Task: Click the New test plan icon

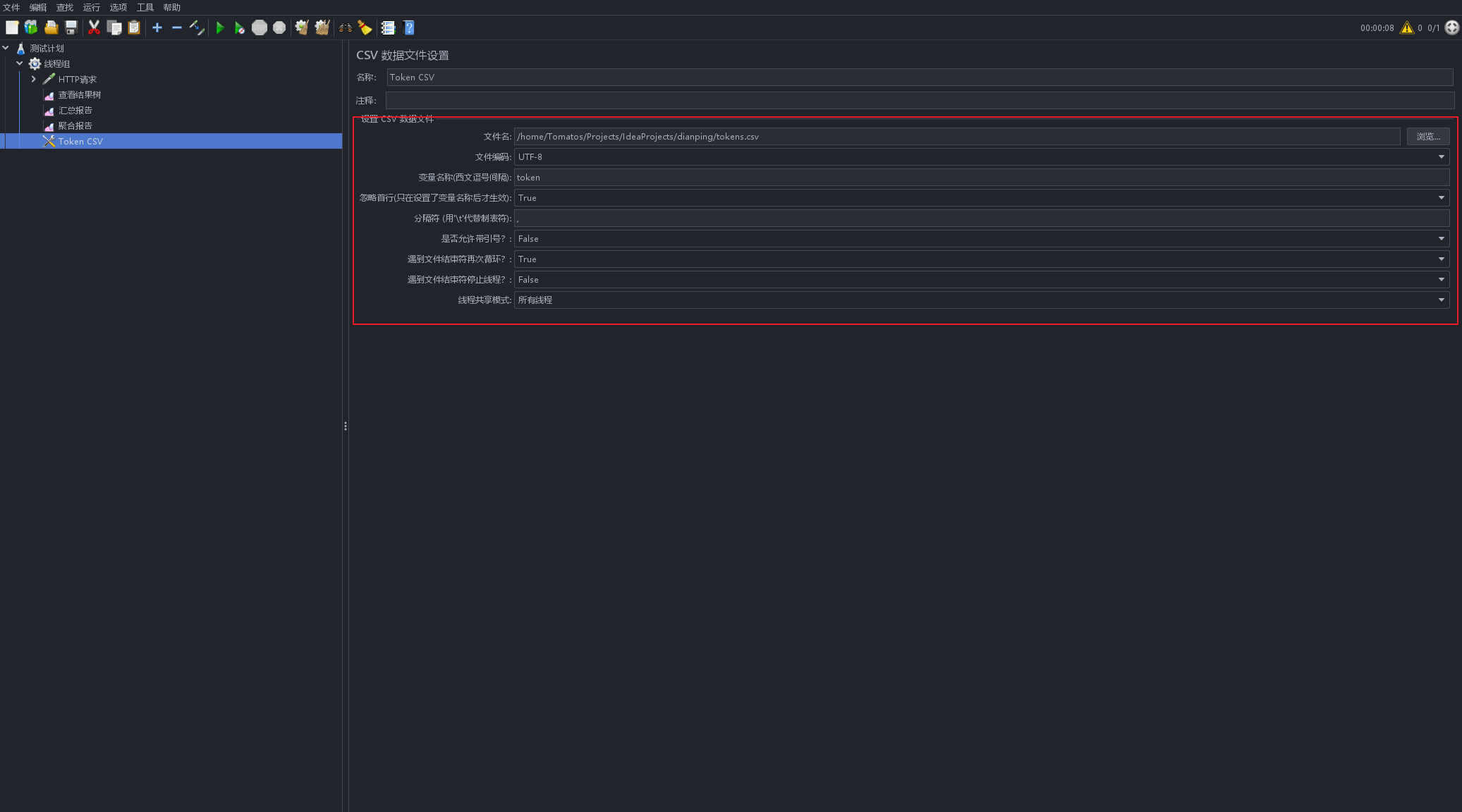Action: click(12, 27)
